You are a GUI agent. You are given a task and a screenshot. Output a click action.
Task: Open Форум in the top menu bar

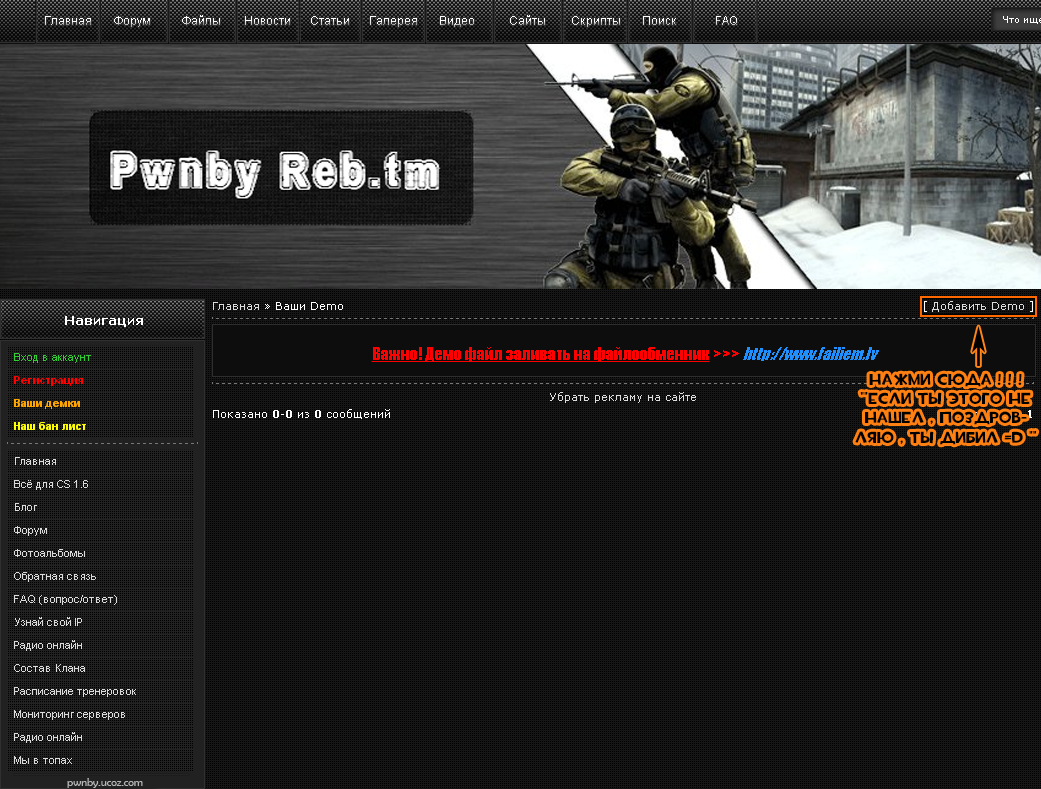coord(132,21)
